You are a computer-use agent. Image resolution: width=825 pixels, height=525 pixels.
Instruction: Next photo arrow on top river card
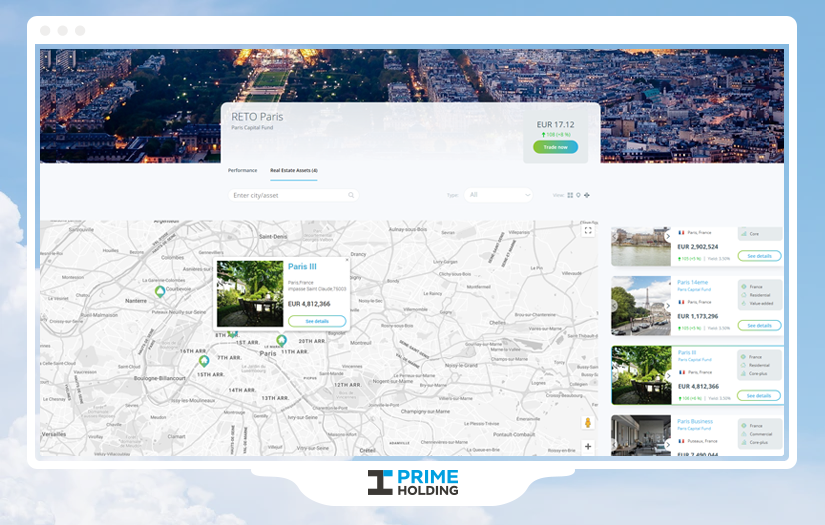point(668,236)
